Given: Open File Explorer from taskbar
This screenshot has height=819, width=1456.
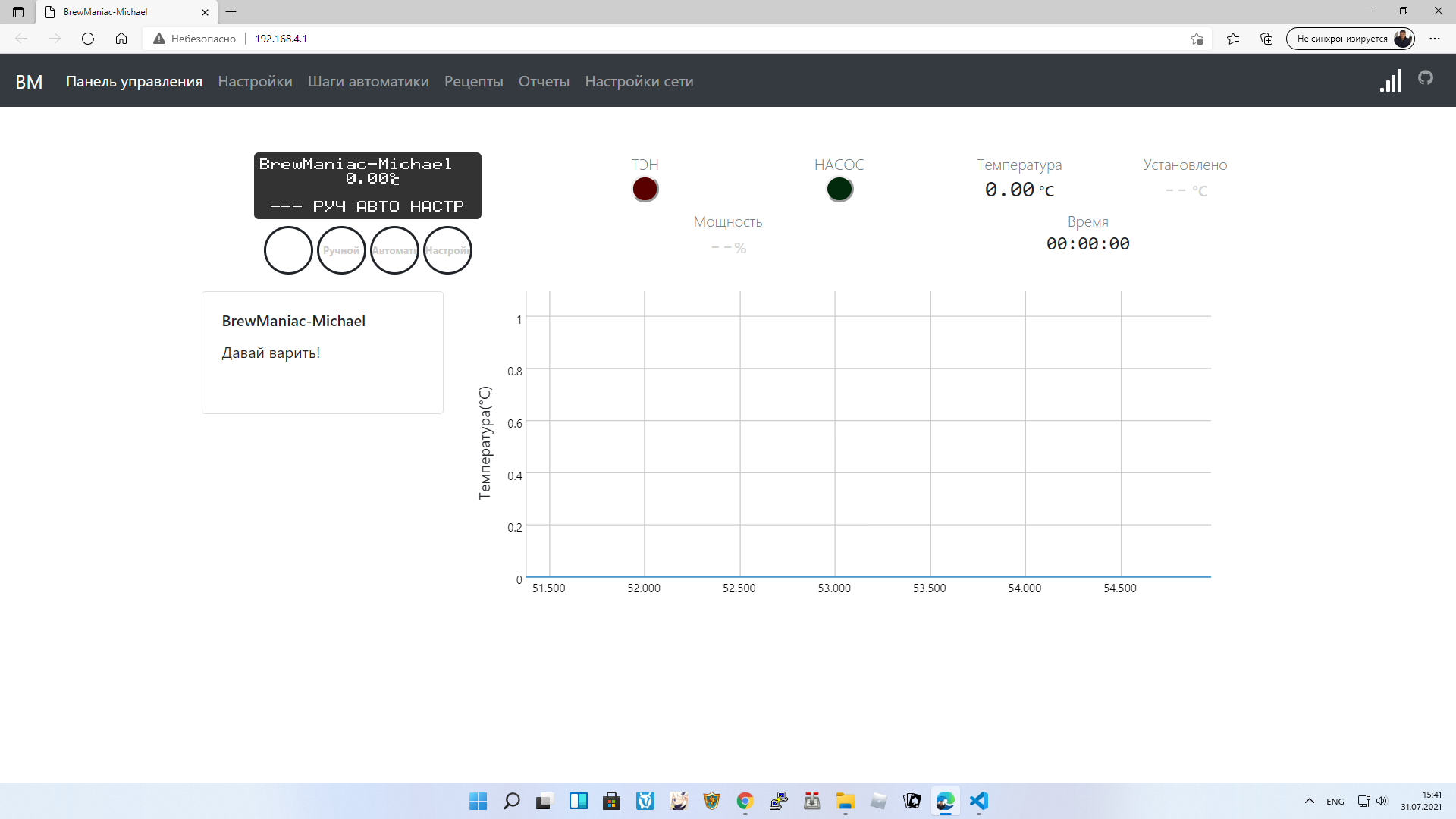Looking at the screenshot, I should click(x=845, y=801).
